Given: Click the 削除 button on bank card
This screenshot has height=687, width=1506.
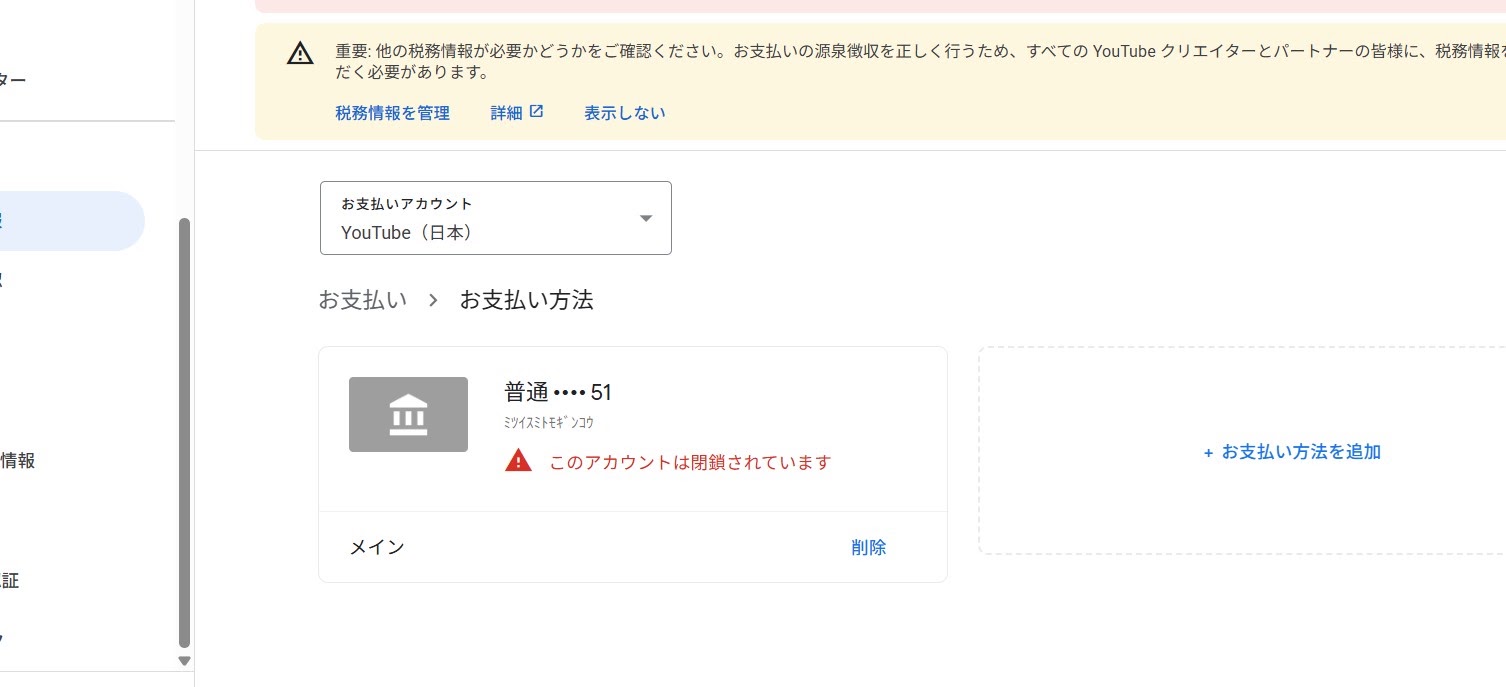Looking at the screenshot, I should (x=869, y=547).
